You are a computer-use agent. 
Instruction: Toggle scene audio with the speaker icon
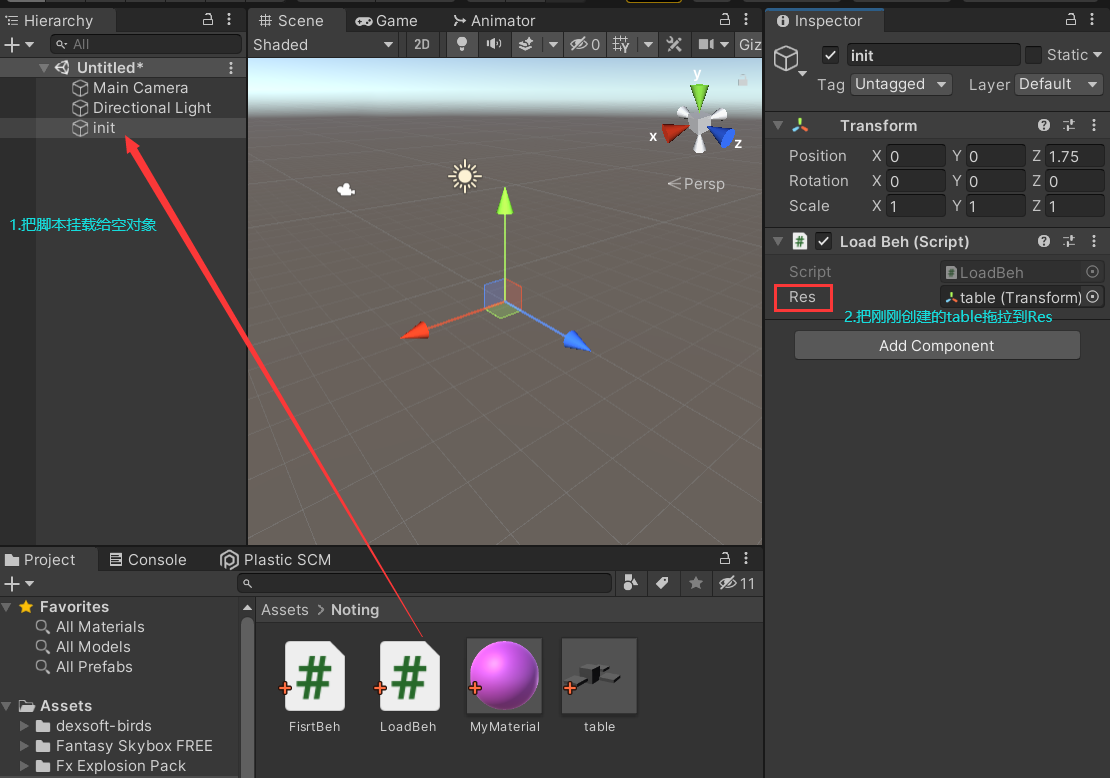tap(493, 45)
